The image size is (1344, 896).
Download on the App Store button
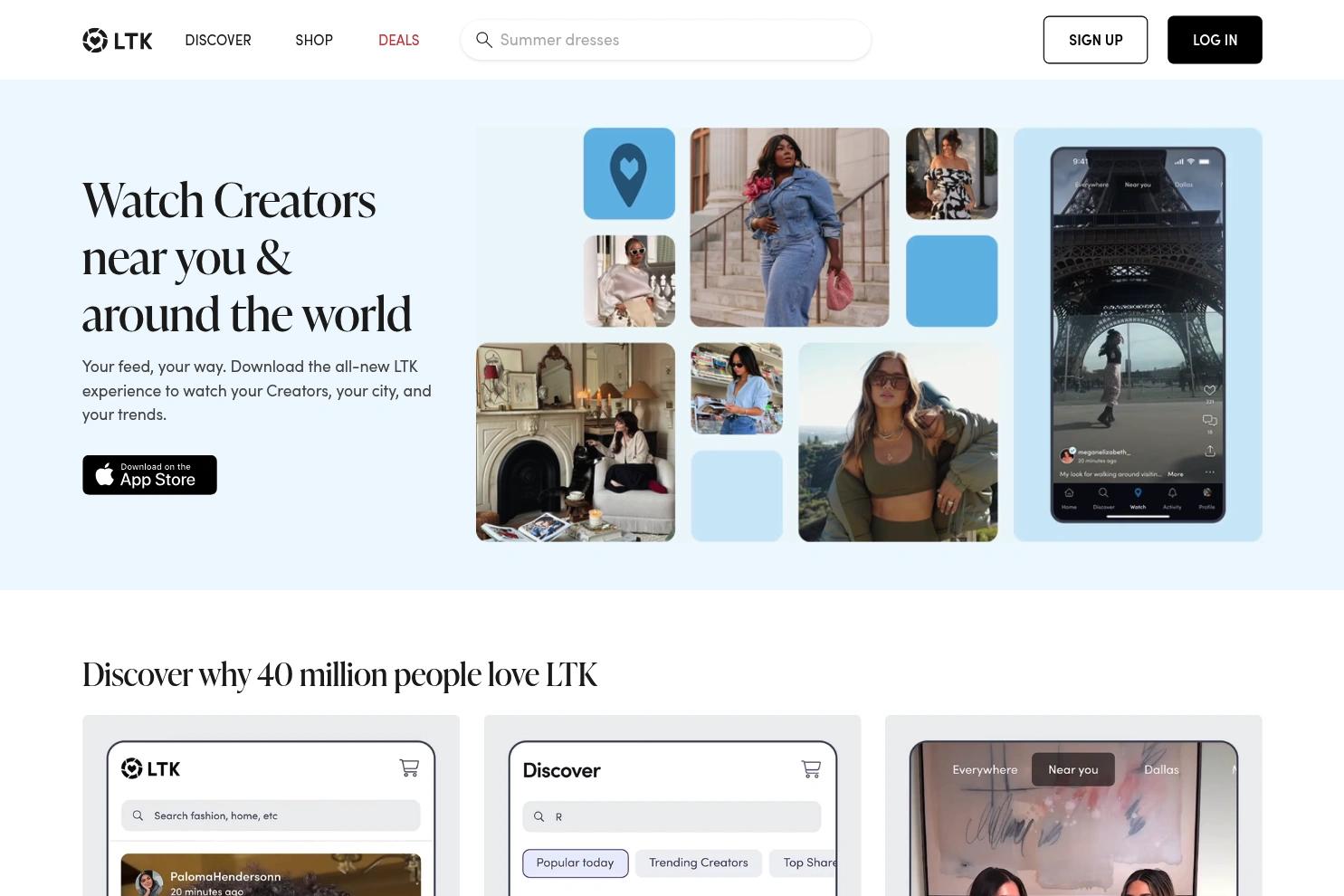[149, 475]
